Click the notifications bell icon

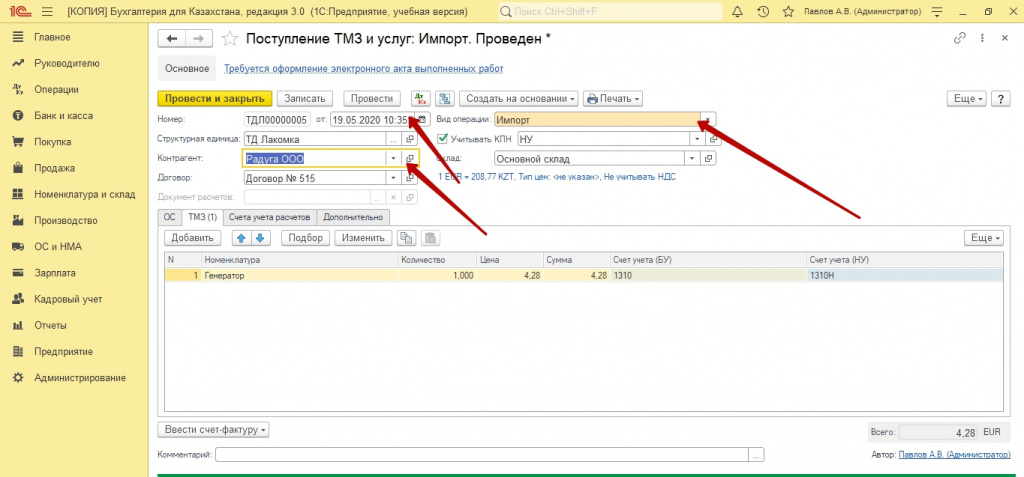(x=738, y=12)
